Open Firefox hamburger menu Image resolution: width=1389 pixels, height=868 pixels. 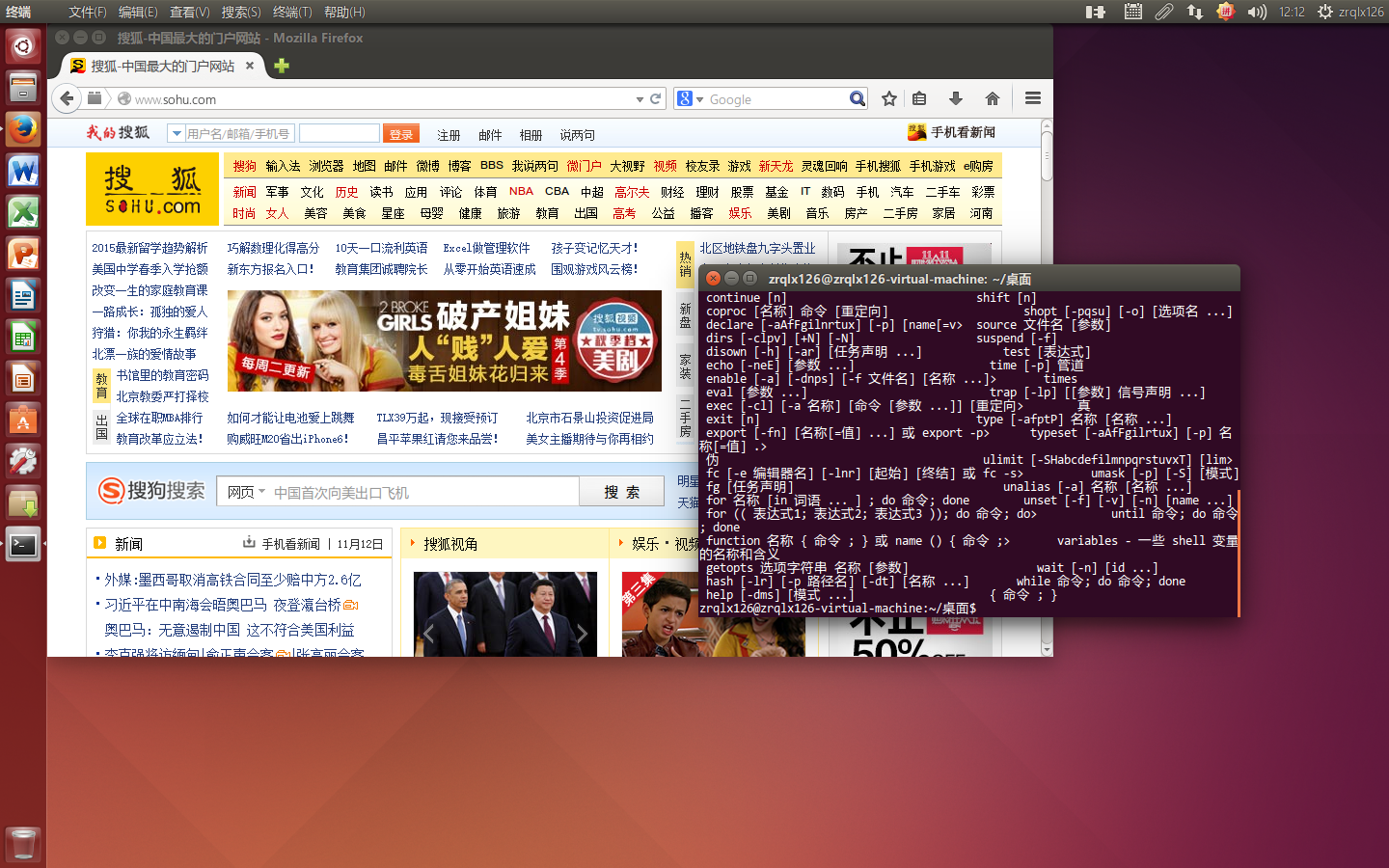click(1032, 98)
